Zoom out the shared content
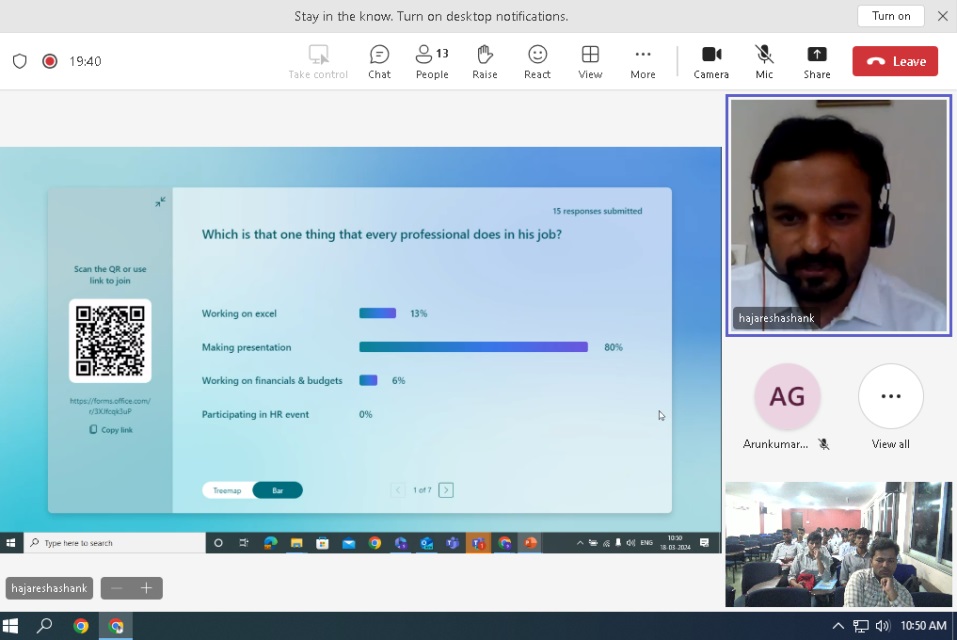 (117, 588)
